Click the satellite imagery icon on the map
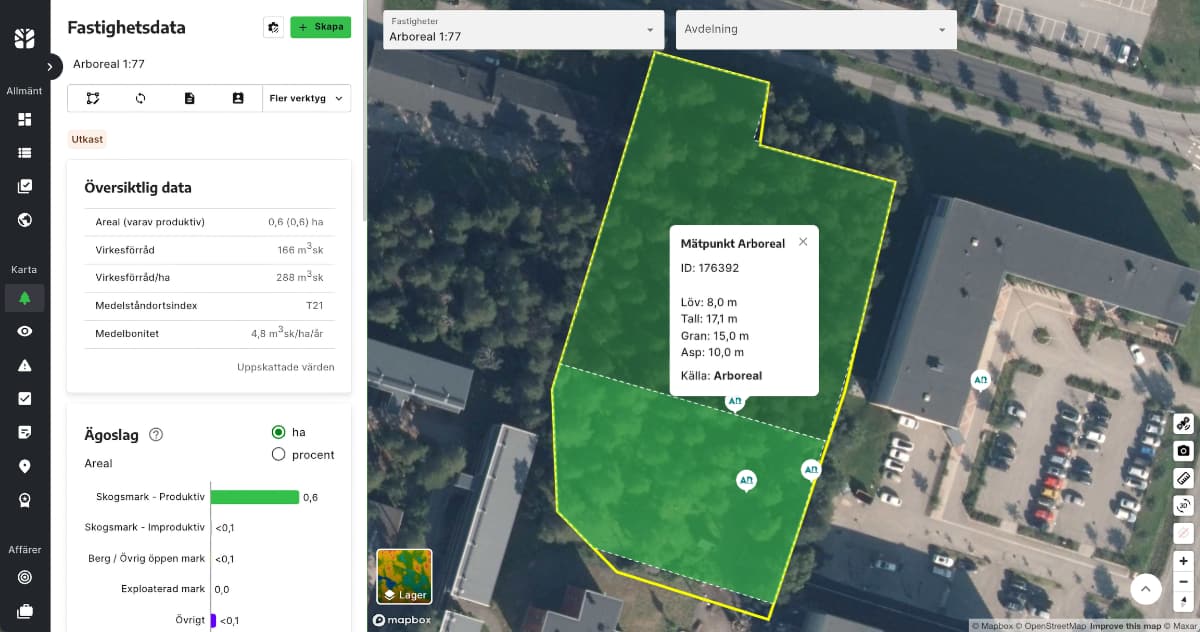Image resolution: width=1200 pixels, height=632 pixels. click(1184, 424)
